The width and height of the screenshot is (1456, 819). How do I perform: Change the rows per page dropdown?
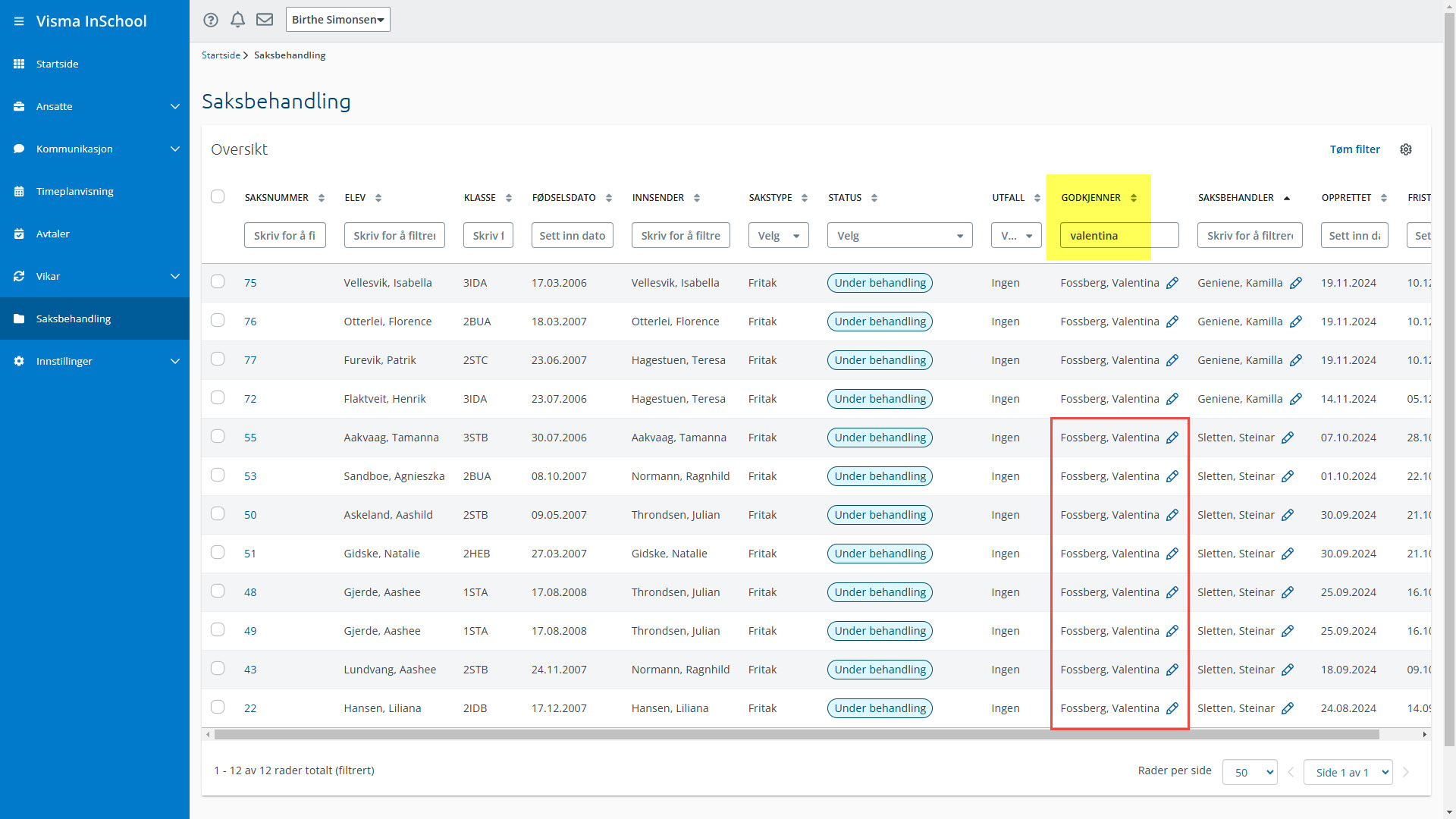[1250, 772]
